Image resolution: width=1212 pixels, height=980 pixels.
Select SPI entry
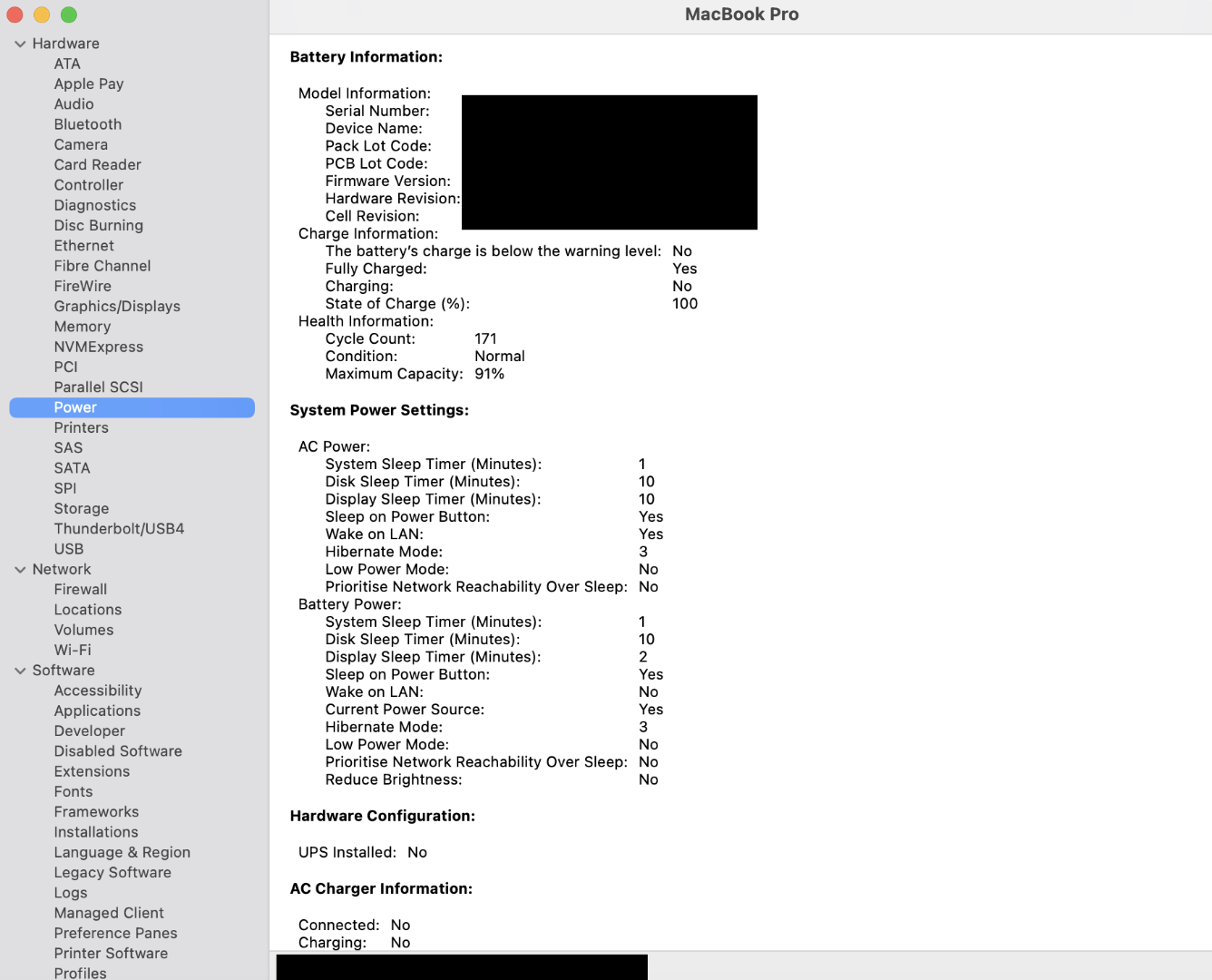click(x=65, y=488)
